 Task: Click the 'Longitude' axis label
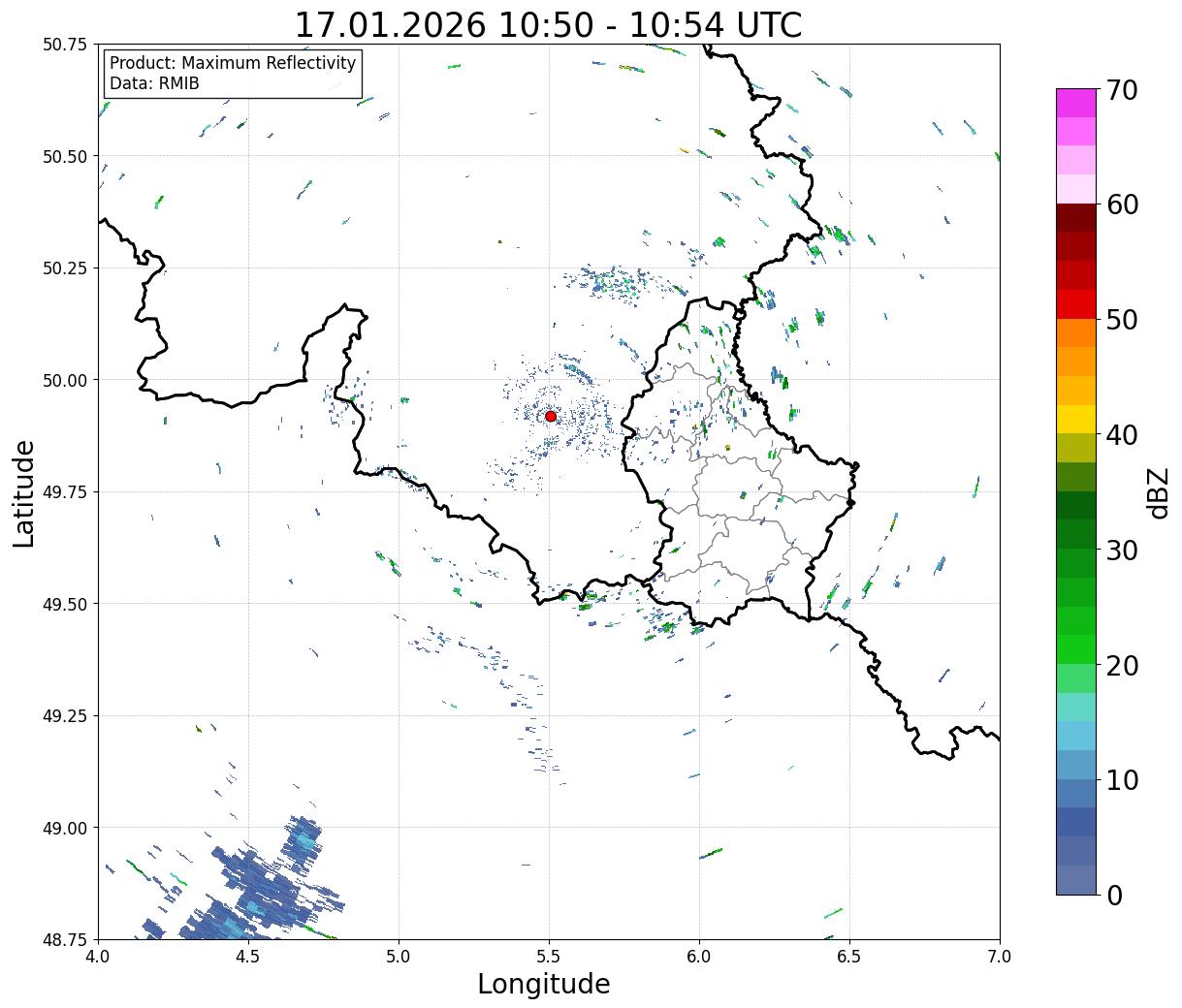pos(544,984)
